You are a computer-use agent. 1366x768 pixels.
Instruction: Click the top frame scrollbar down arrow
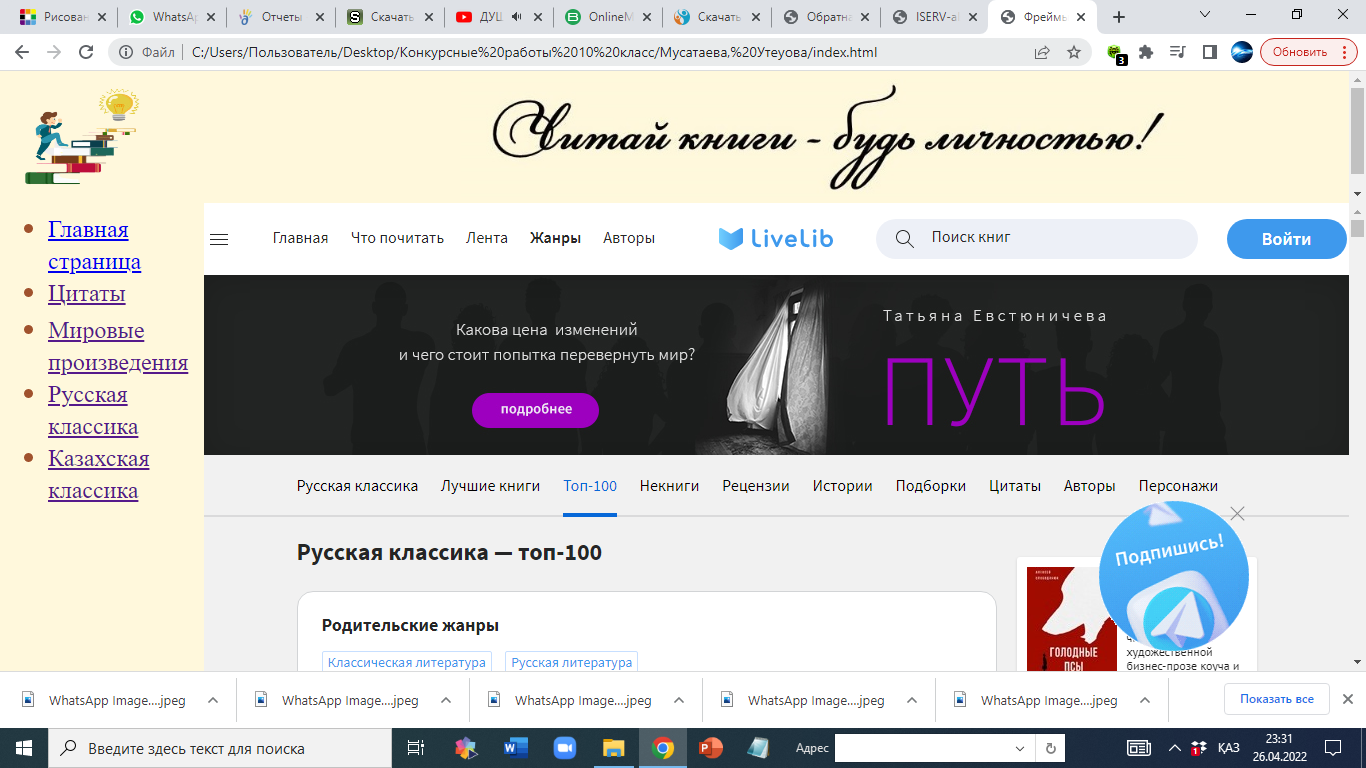1357,193
